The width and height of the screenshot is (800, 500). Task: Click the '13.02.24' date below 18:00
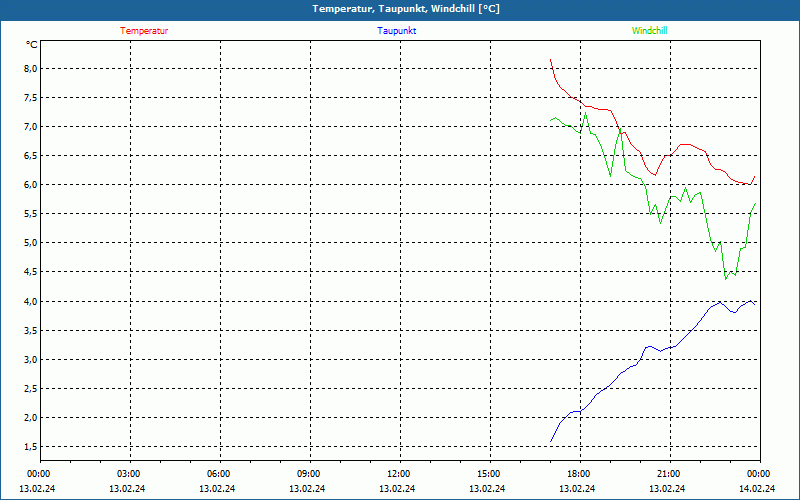click(x=577, y=488)
